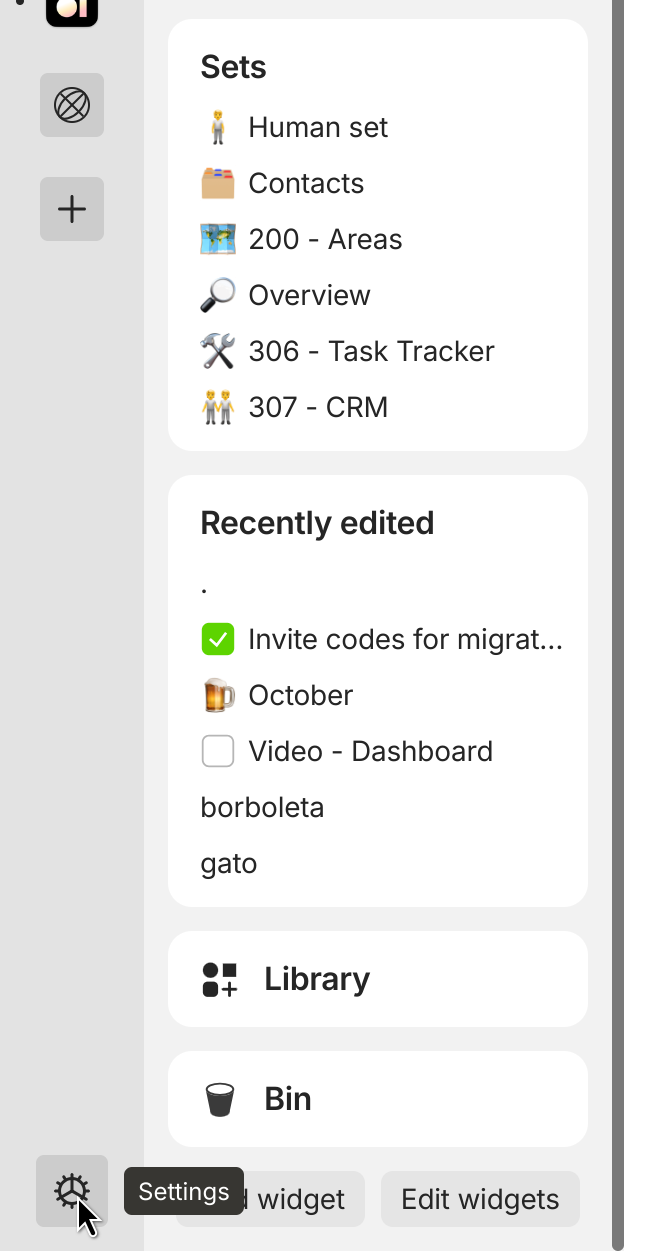Open the 307 - CRM set
The image size is (666, 1251).
tap(318, 407)
